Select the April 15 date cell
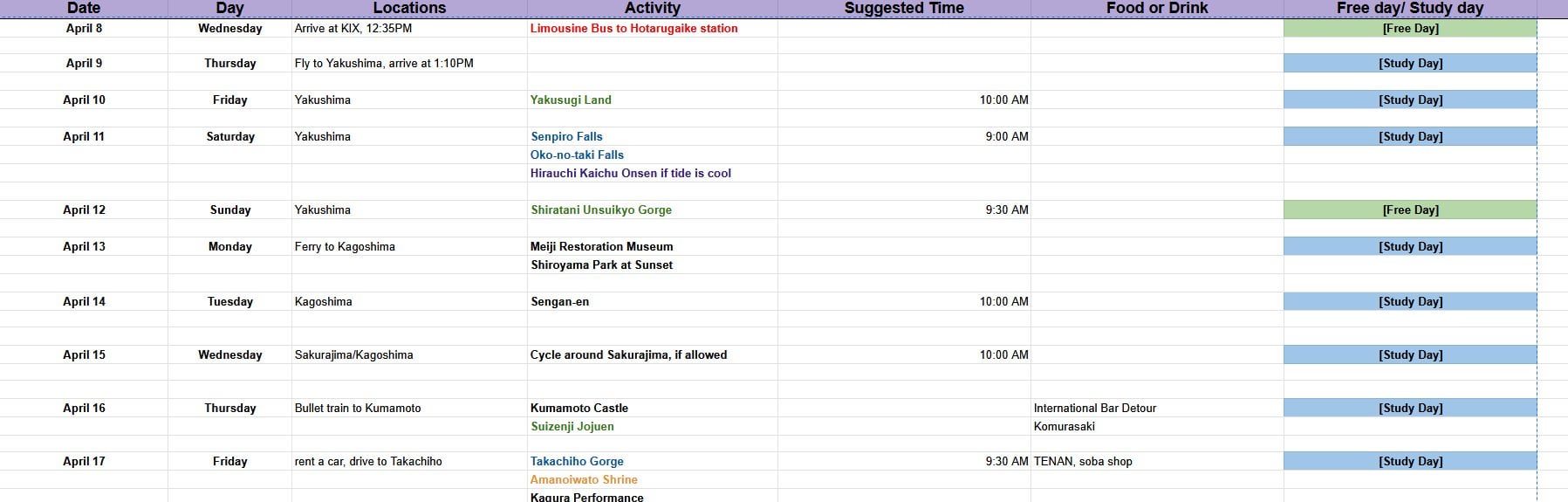1568x502 pixels. coord(84,354)
